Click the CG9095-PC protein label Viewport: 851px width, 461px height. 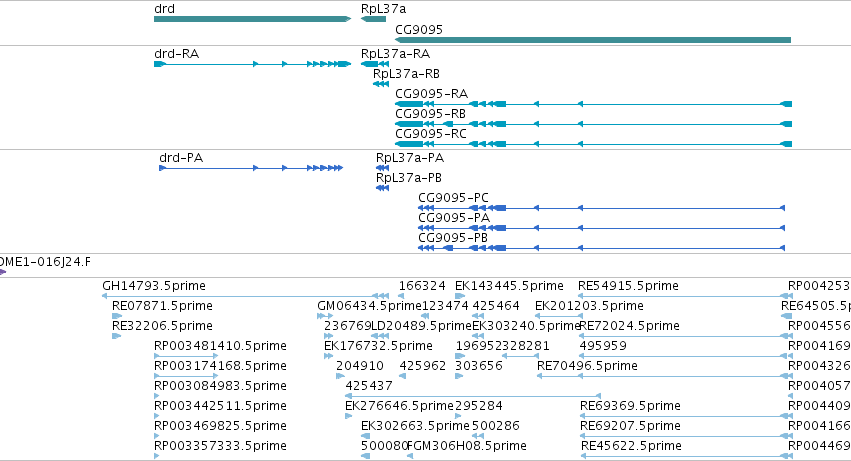453,198
